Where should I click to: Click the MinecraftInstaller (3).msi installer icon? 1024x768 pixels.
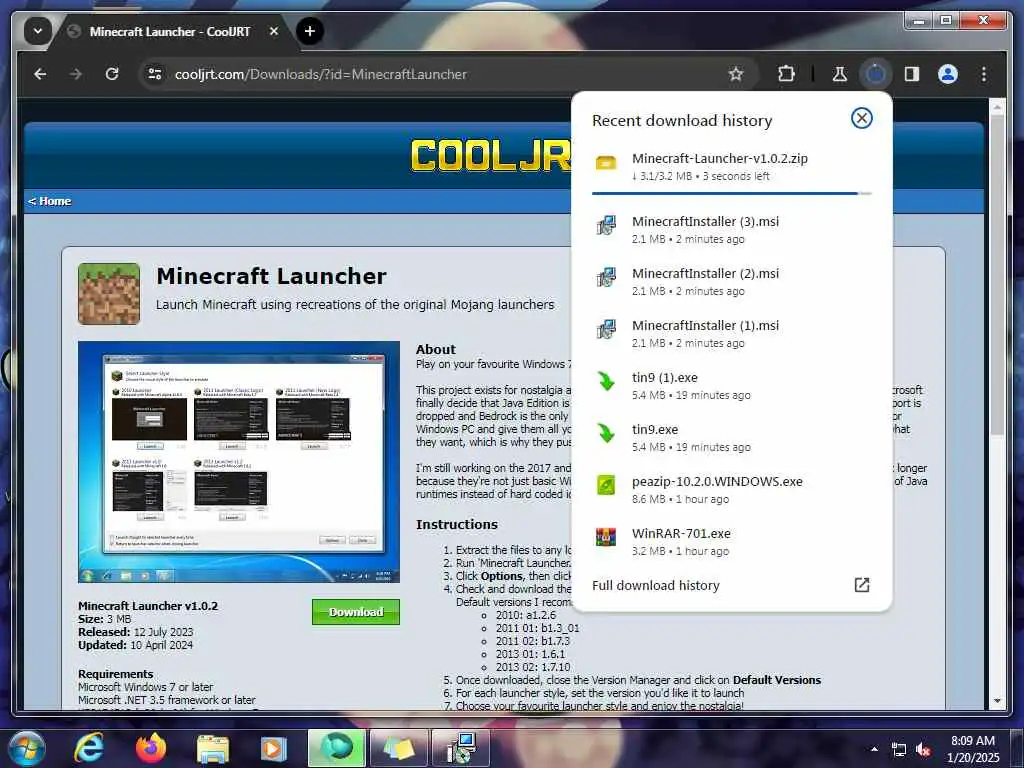point(606,225)
